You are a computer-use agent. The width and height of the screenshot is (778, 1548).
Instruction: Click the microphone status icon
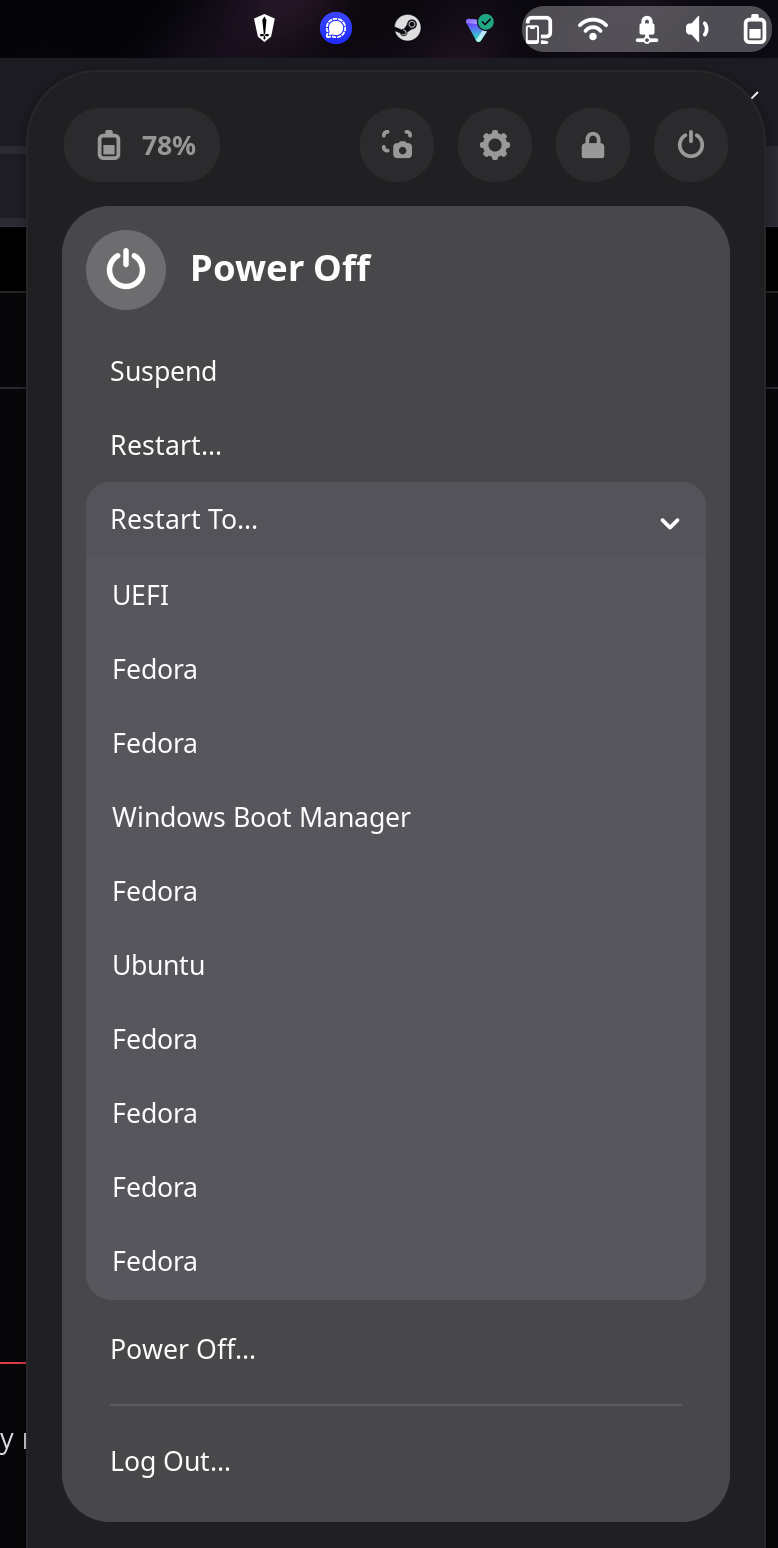pos(646,28)
